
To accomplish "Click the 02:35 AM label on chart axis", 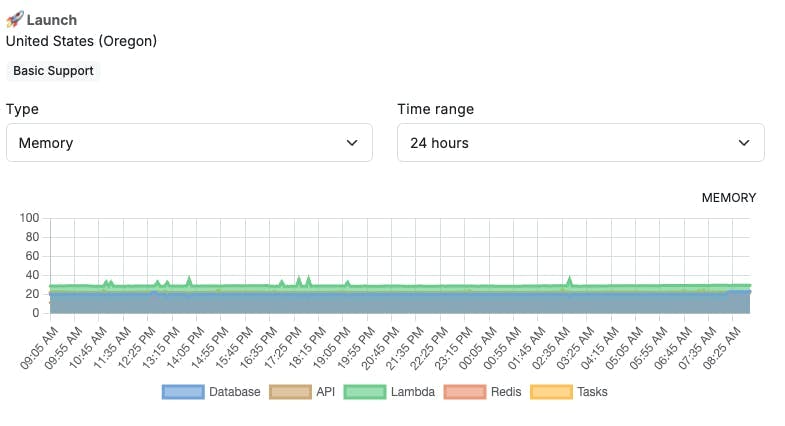I will (x=551, y=348).
